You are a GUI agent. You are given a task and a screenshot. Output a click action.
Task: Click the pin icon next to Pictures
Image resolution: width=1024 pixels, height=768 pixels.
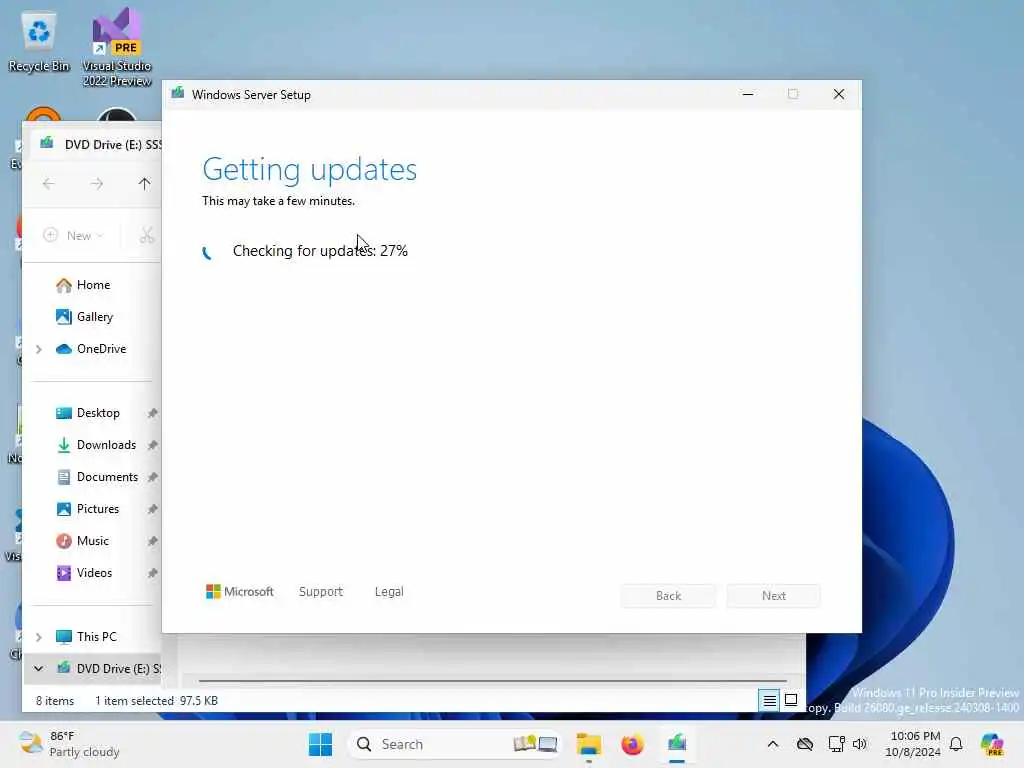pyautogui.click(x=152, y=509)
